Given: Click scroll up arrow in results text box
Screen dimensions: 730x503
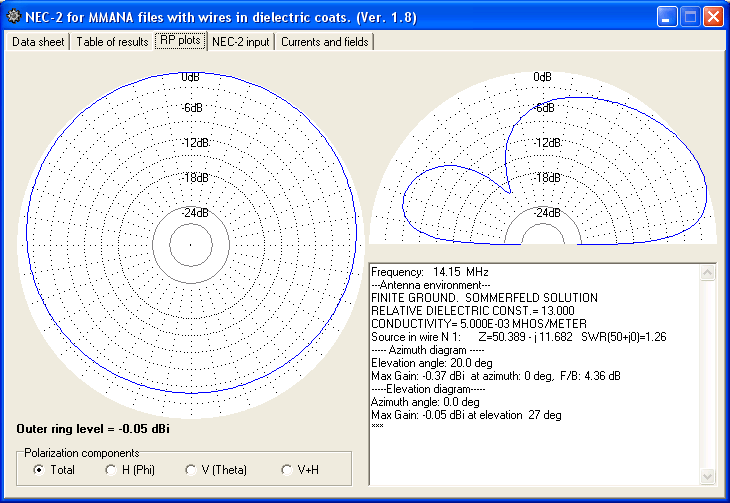Looking at the screenshot, I should [707, 272].
